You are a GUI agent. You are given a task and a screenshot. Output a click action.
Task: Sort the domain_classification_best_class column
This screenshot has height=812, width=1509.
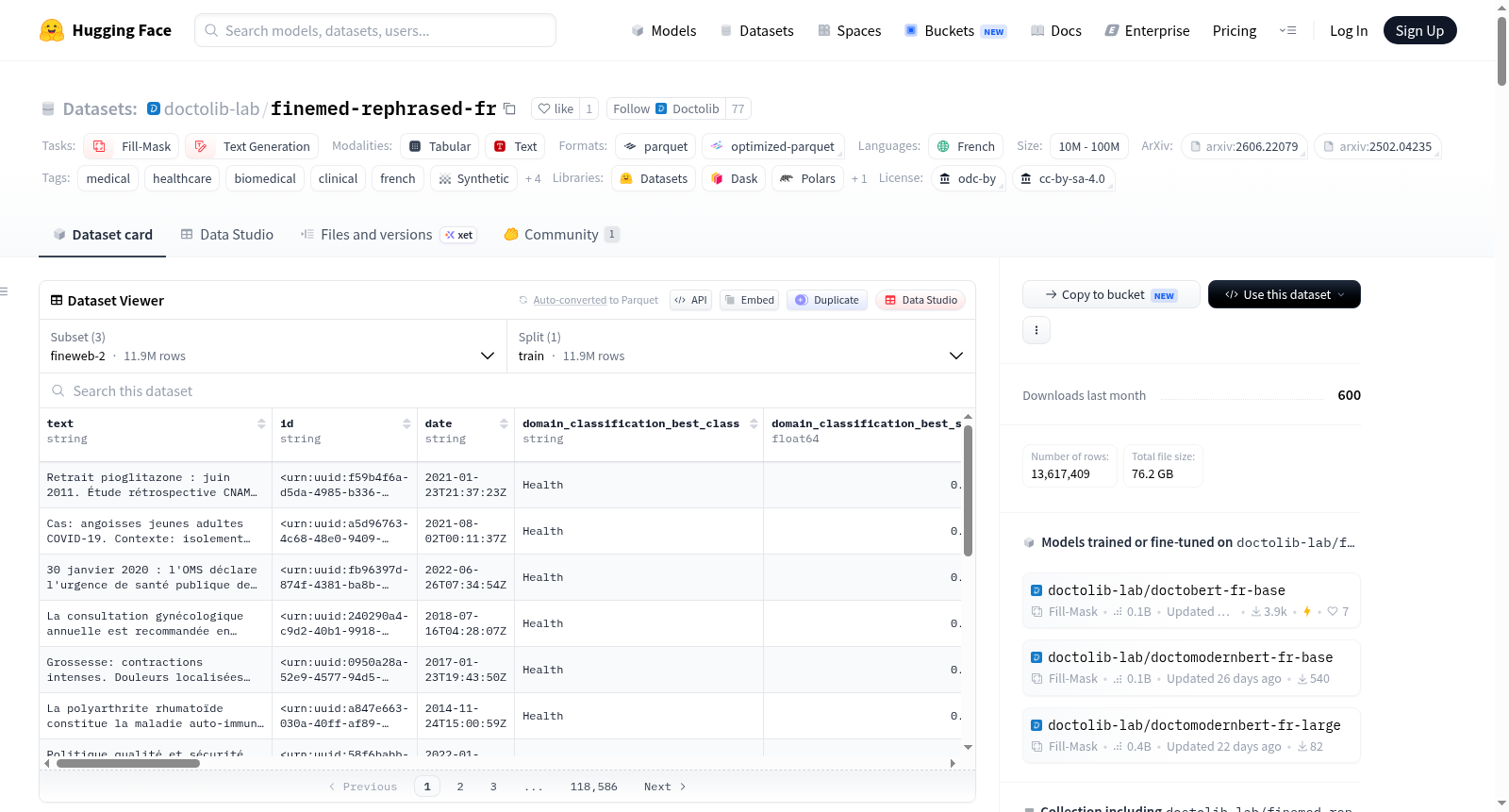[754, 423]
